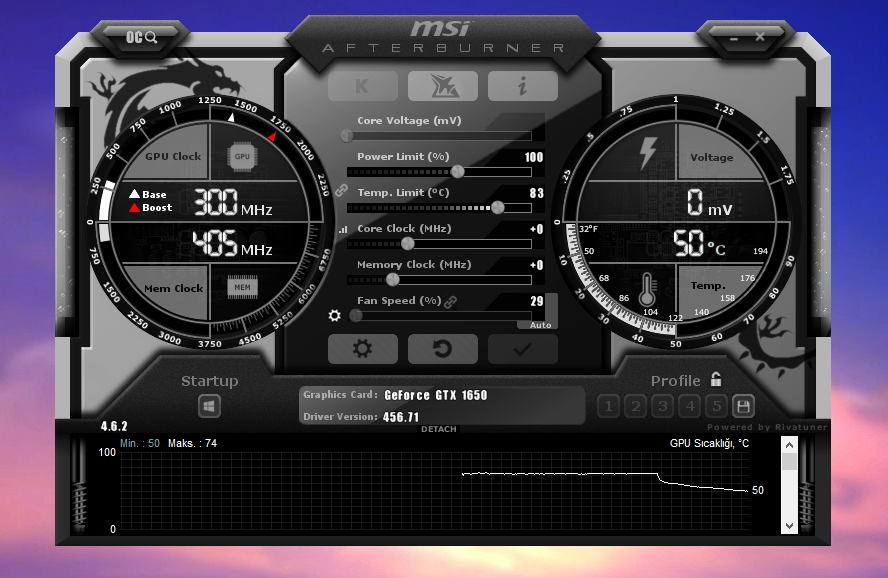This screenshot has height=578, width=888.
Task: Click the Temp. Limit slider handle
Action: coord(497,208)
